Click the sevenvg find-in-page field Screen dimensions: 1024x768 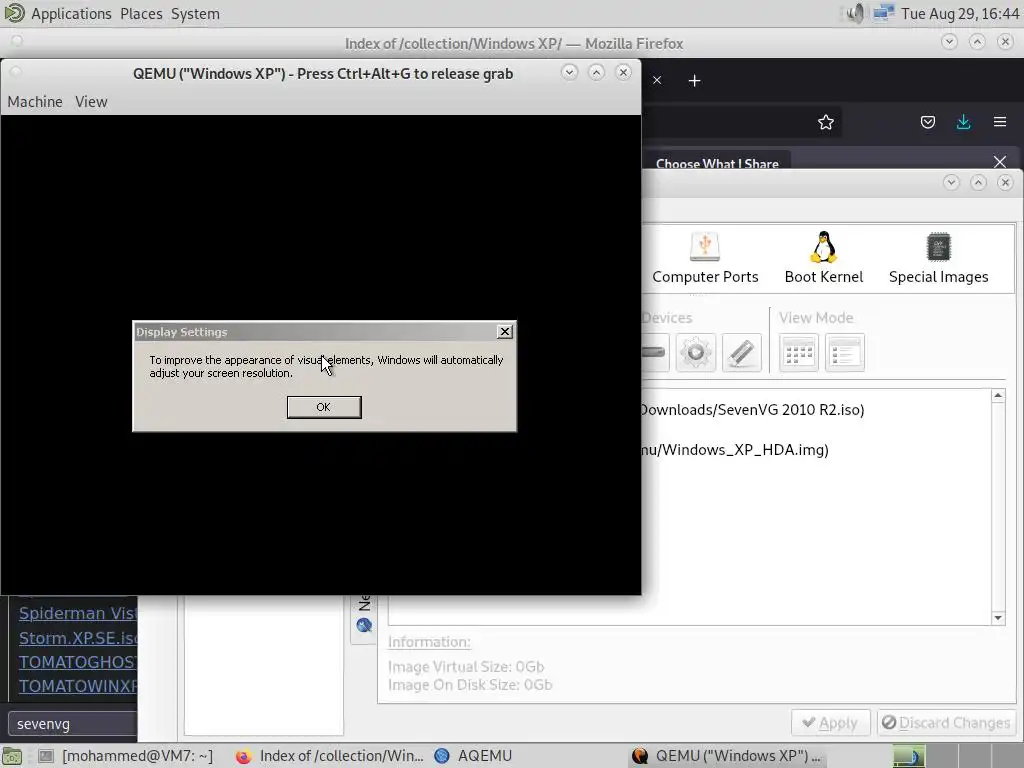[x=72, y=724]
